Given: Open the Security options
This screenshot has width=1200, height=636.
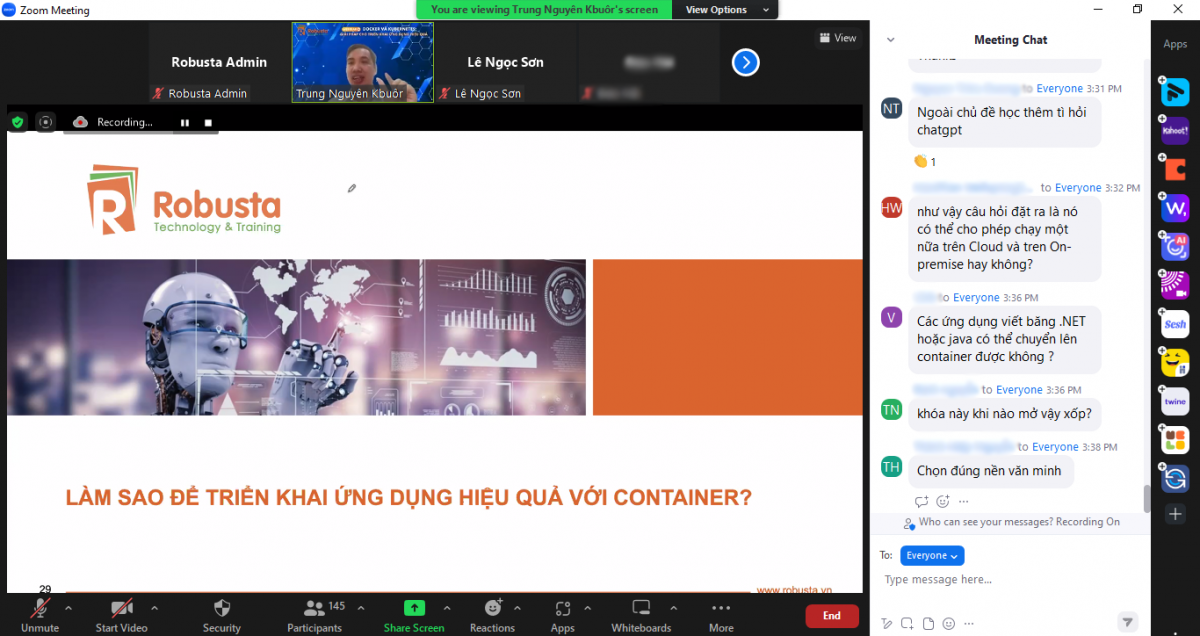Looking at the screenshot, I should coord(222,615).
